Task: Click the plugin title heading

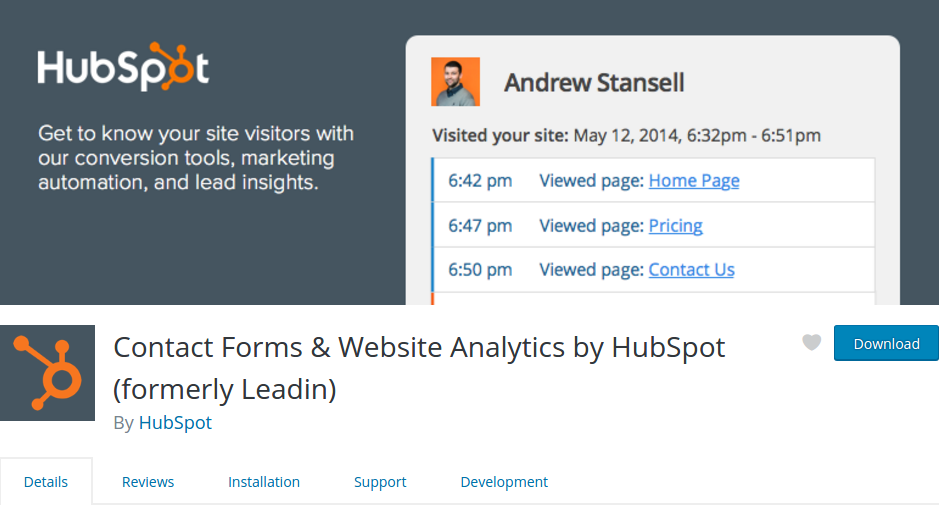Action: pos(419,368)
